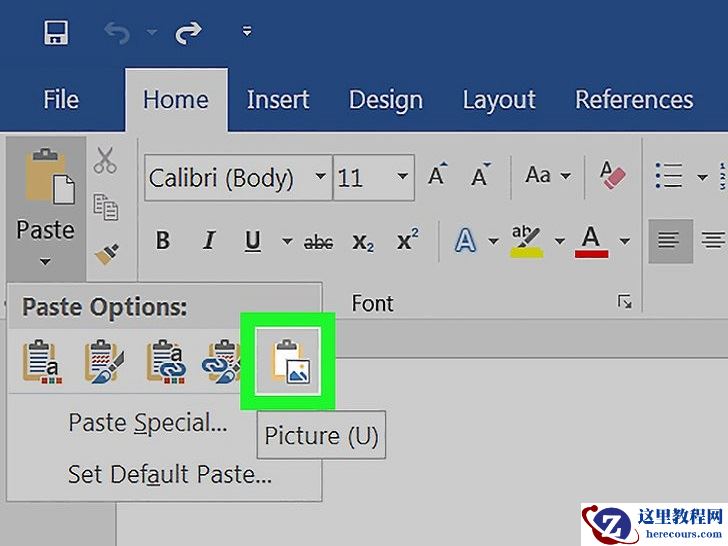728x546 pixels.
Task: Select the Format Painter brush icon
Action: (106, 254)
